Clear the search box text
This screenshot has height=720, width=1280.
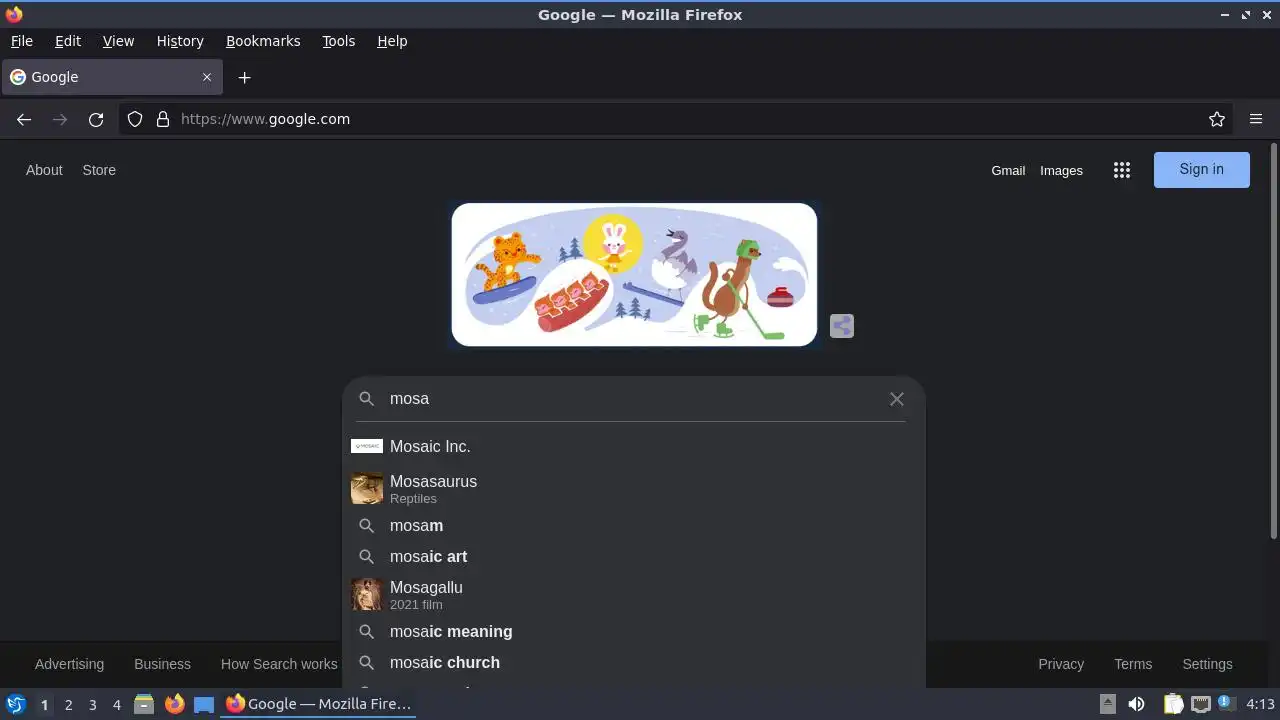click(897, 399)
